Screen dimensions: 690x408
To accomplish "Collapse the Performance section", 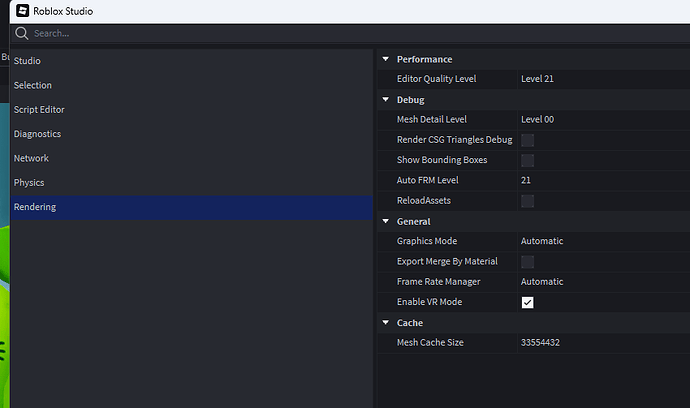I will [x=386, y=59].
